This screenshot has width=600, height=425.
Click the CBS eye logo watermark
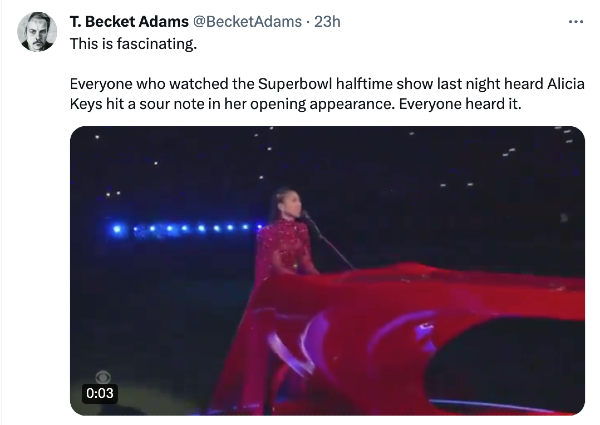coord(103,377)
